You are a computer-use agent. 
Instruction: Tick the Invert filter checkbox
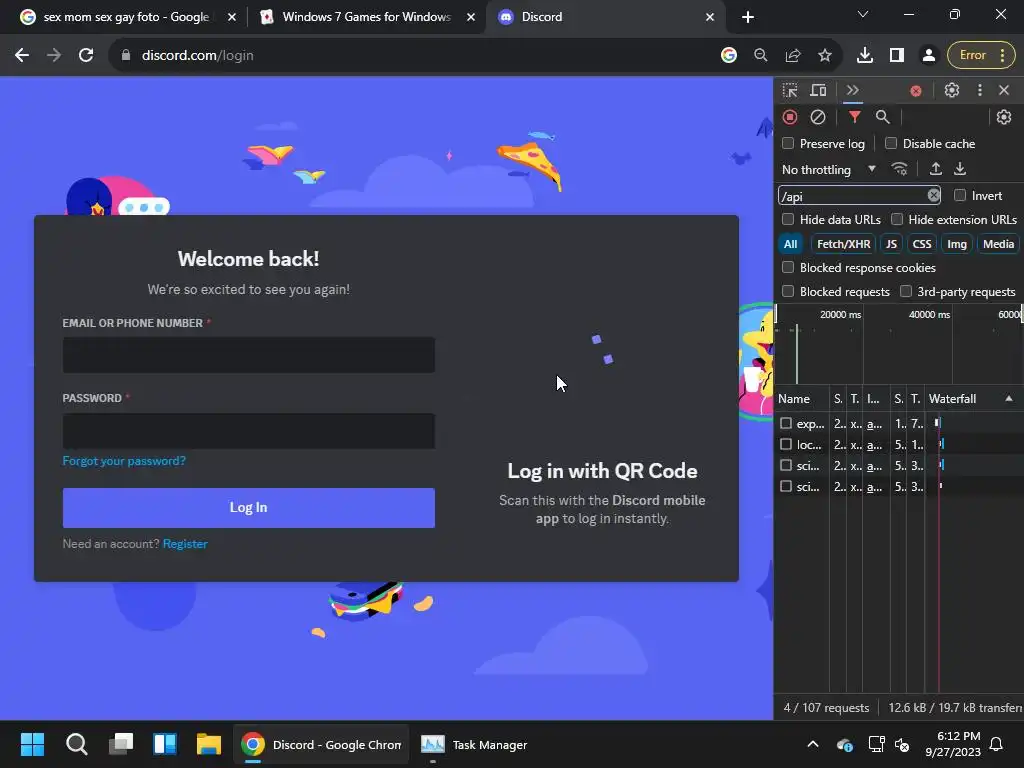pos(959,195)
